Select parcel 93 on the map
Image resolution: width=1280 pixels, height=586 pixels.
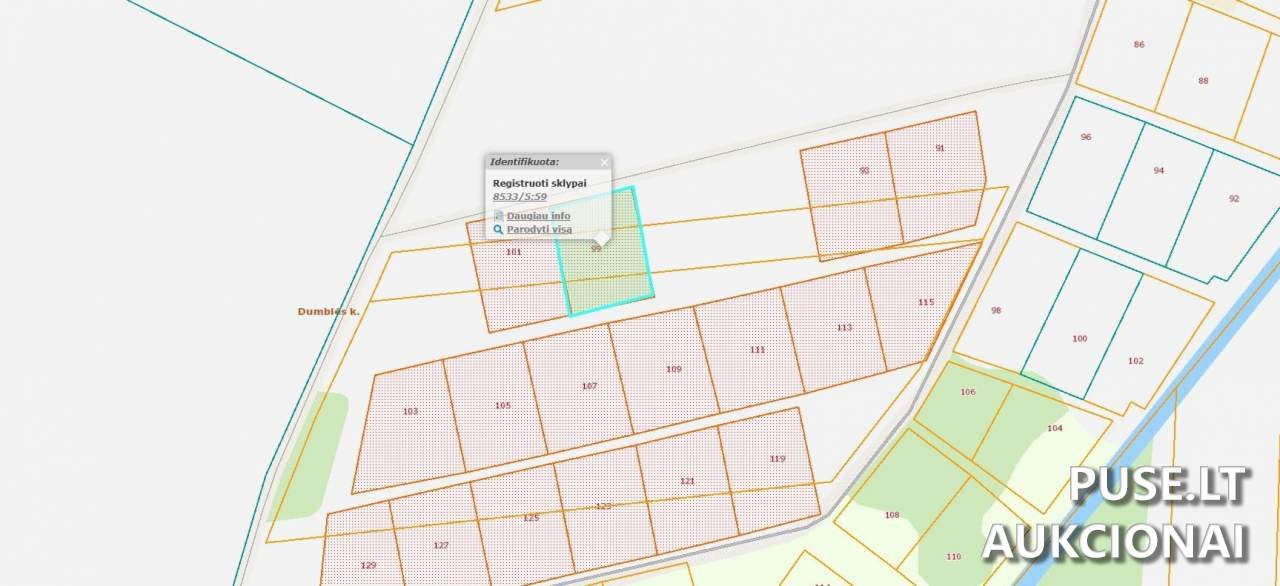[848, 200]
